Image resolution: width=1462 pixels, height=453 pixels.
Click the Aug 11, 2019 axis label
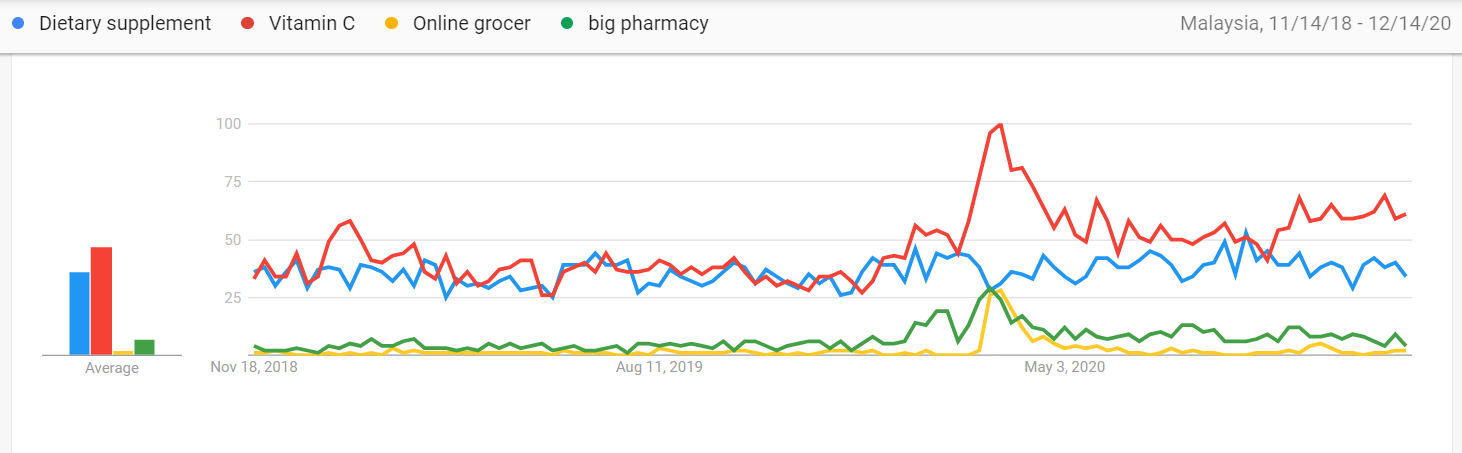click(x=659, y=367)
